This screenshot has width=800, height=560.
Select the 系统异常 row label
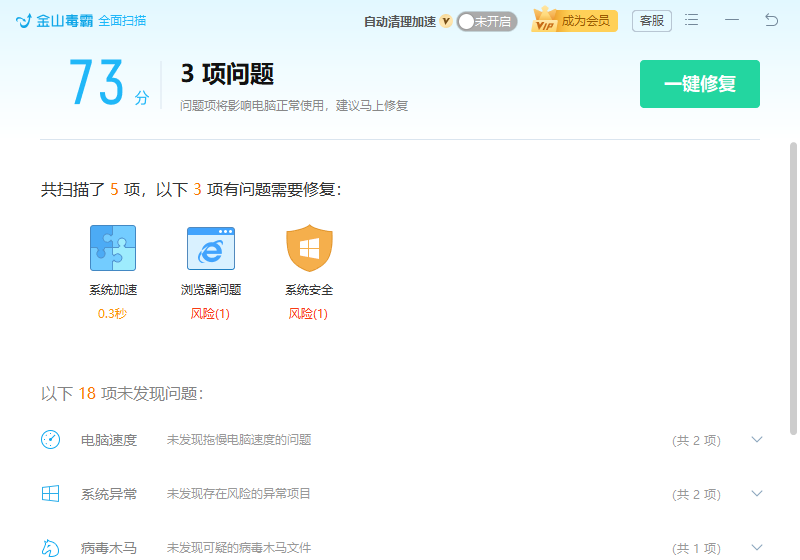tap(109, 494)
